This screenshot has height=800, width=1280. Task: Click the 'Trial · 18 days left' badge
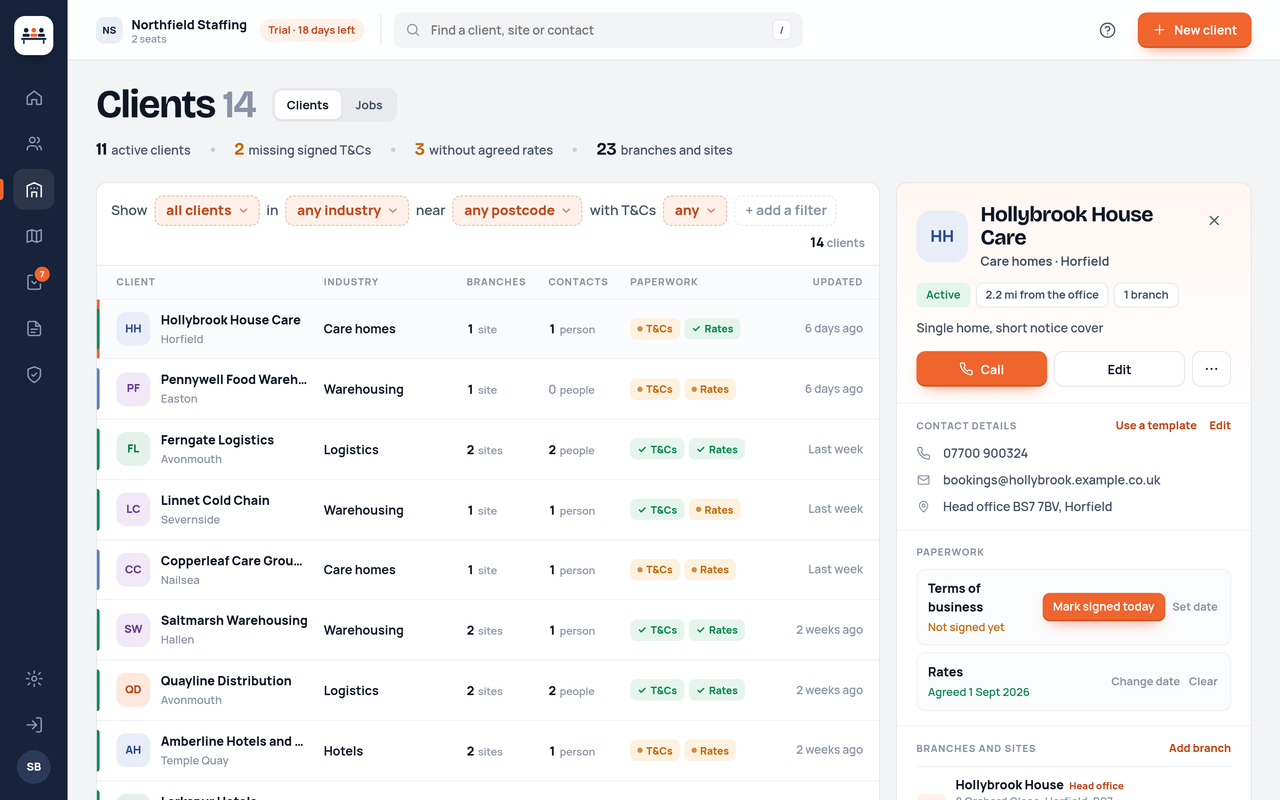pyautogui.click(x=311, y=30)
